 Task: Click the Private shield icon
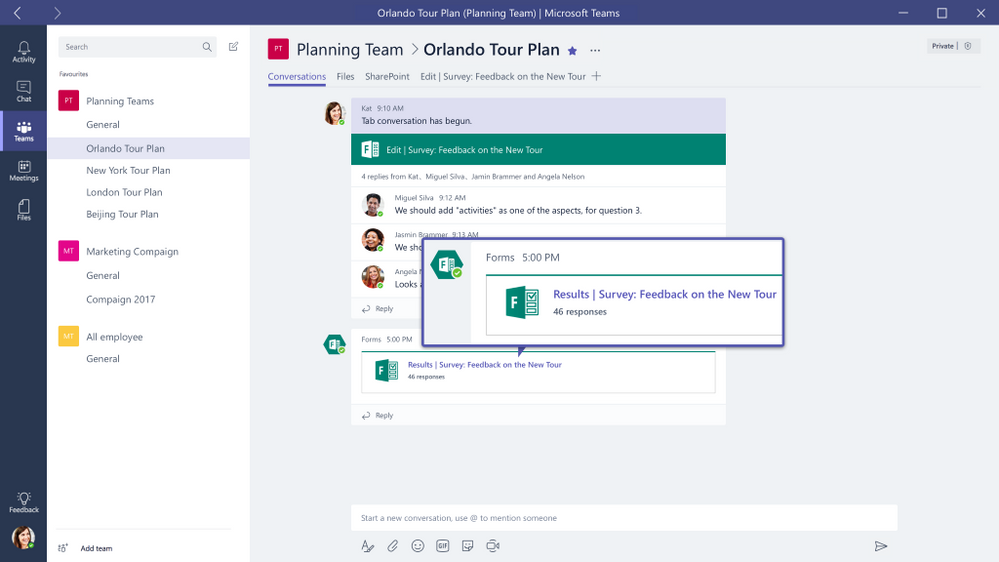[x=968, y=46]
